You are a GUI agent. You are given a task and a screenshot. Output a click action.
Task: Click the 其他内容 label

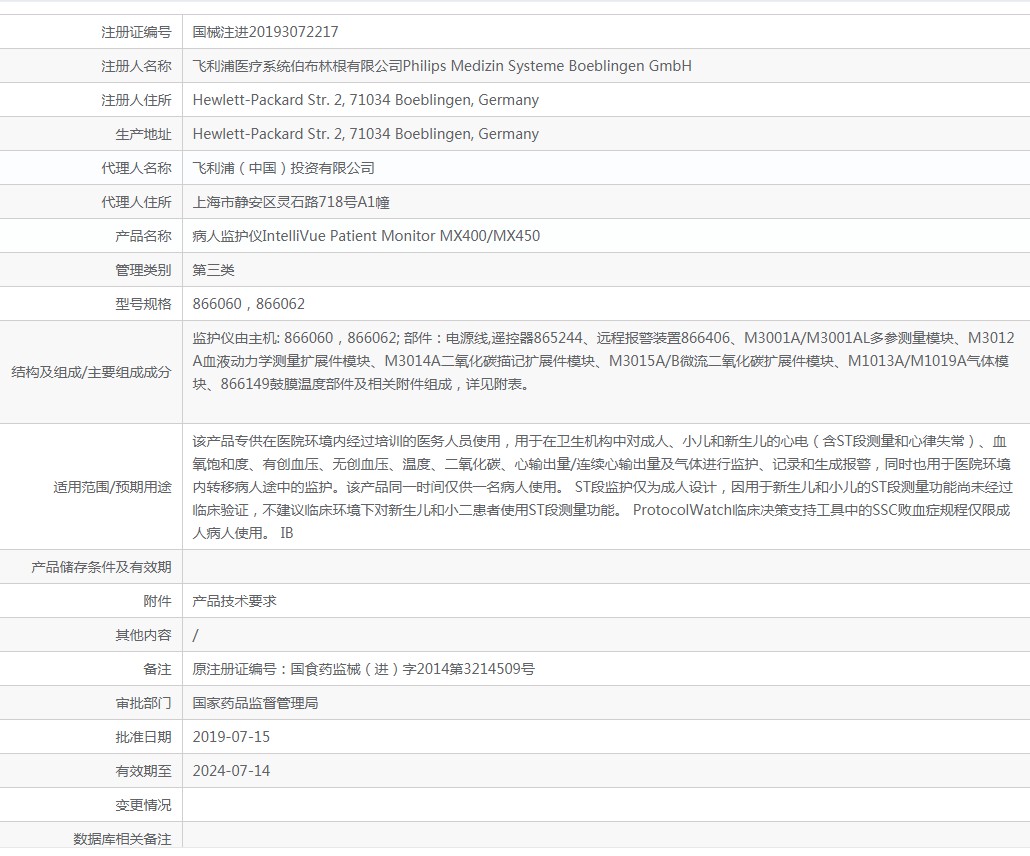tap(143, 635)
